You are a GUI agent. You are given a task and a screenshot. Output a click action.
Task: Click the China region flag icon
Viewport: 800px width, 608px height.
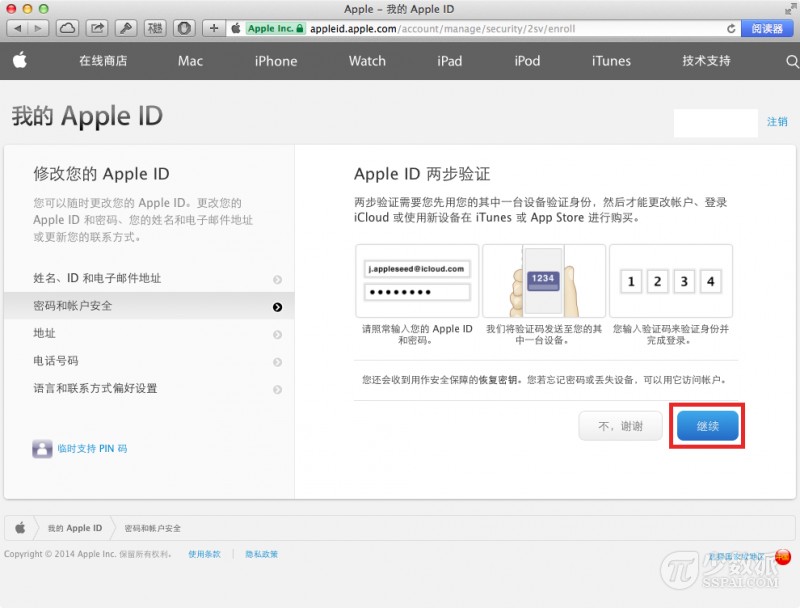(783, 556)
